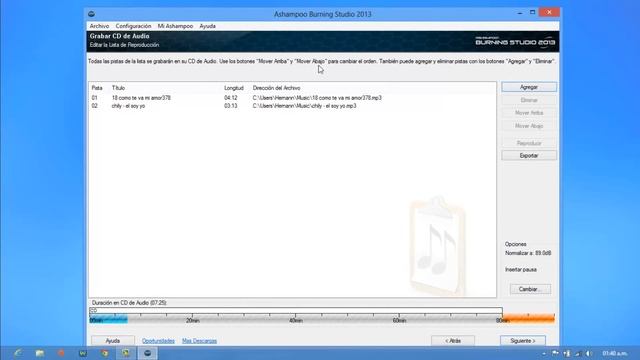Screen dimensions: 640x360
Task: Click the 04:12 length of track 01
Action: click(231, 98)
